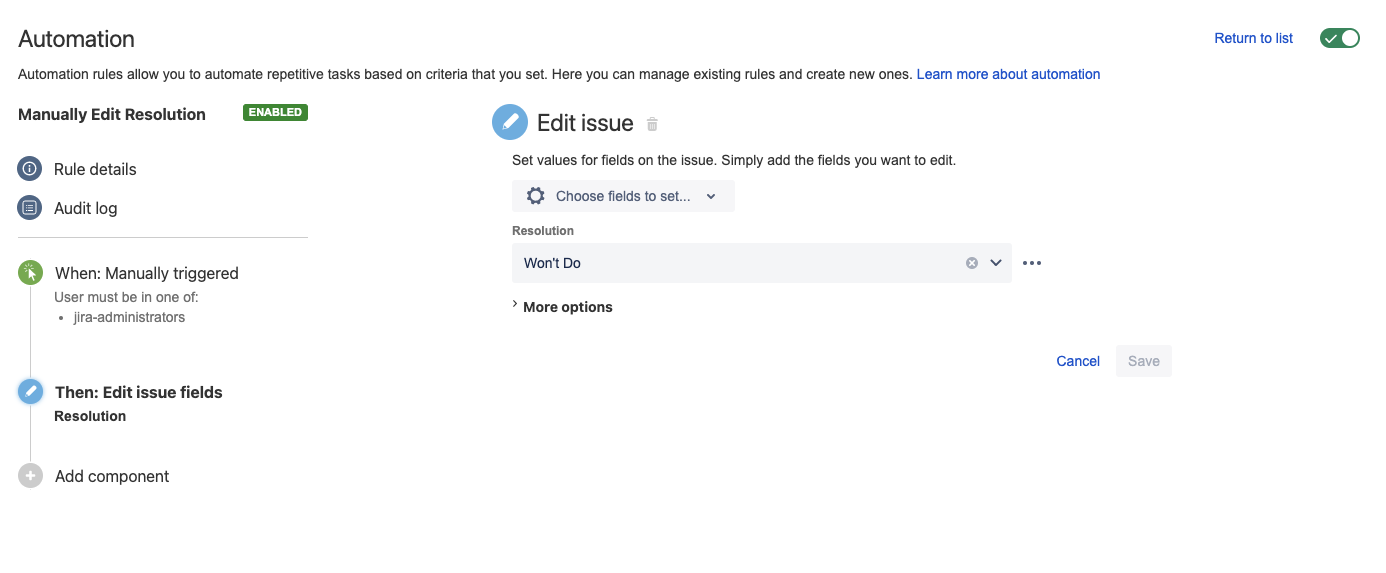Viewport: 1386px width, 573px height.
Task: Open Rule details in the sidebar
Action: pos(95,169)
